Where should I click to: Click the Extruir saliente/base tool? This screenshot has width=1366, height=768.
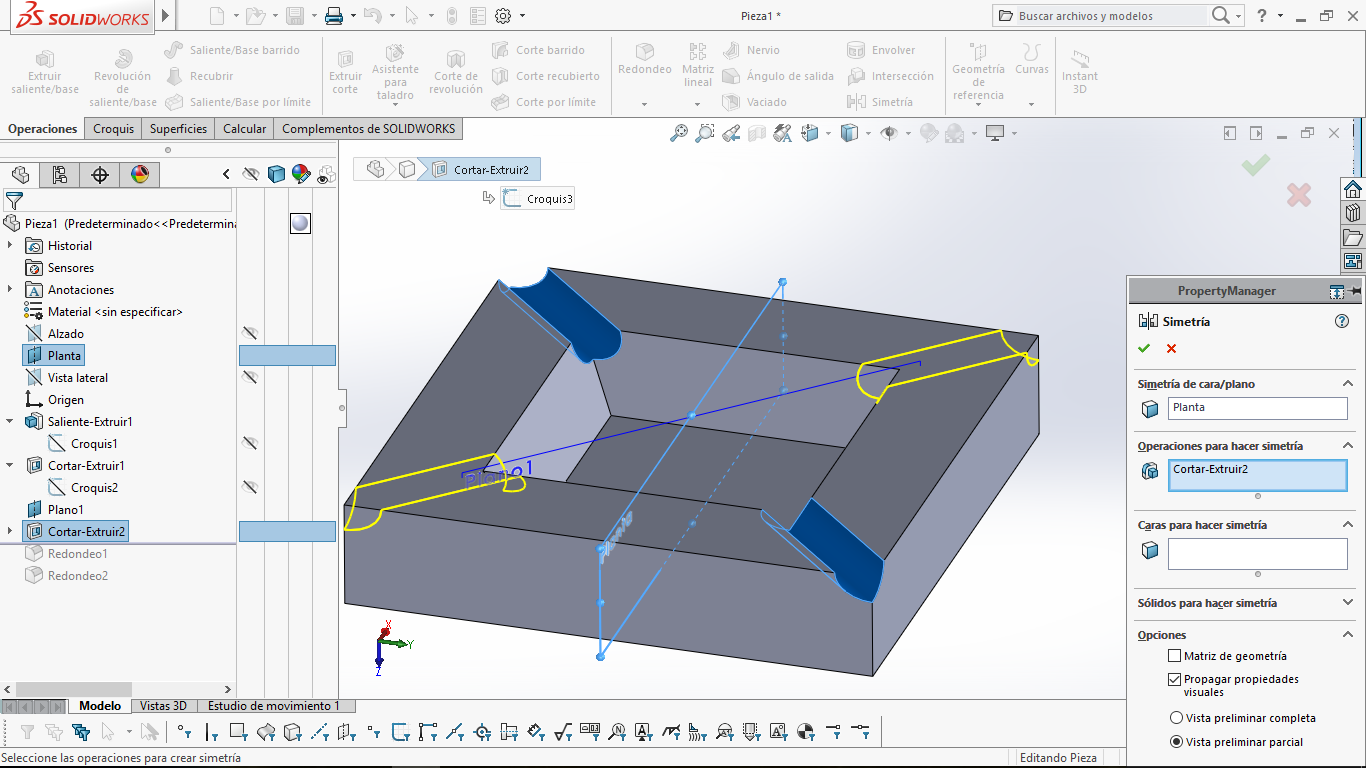(45, 72)
